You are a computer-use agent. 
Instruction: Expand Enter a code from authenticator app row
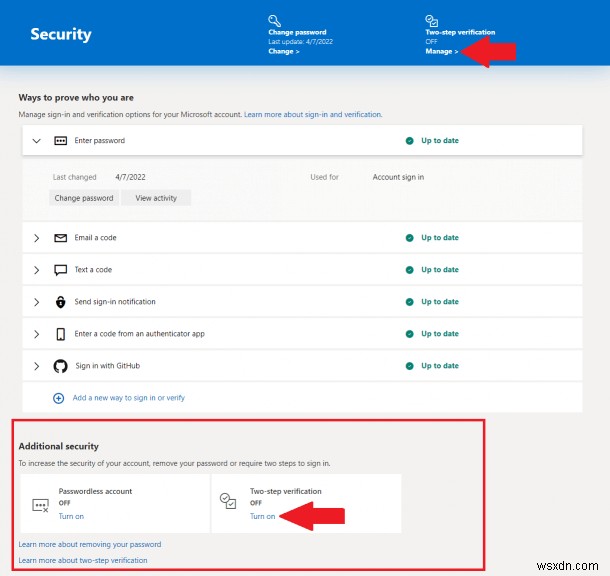(37, 334)
